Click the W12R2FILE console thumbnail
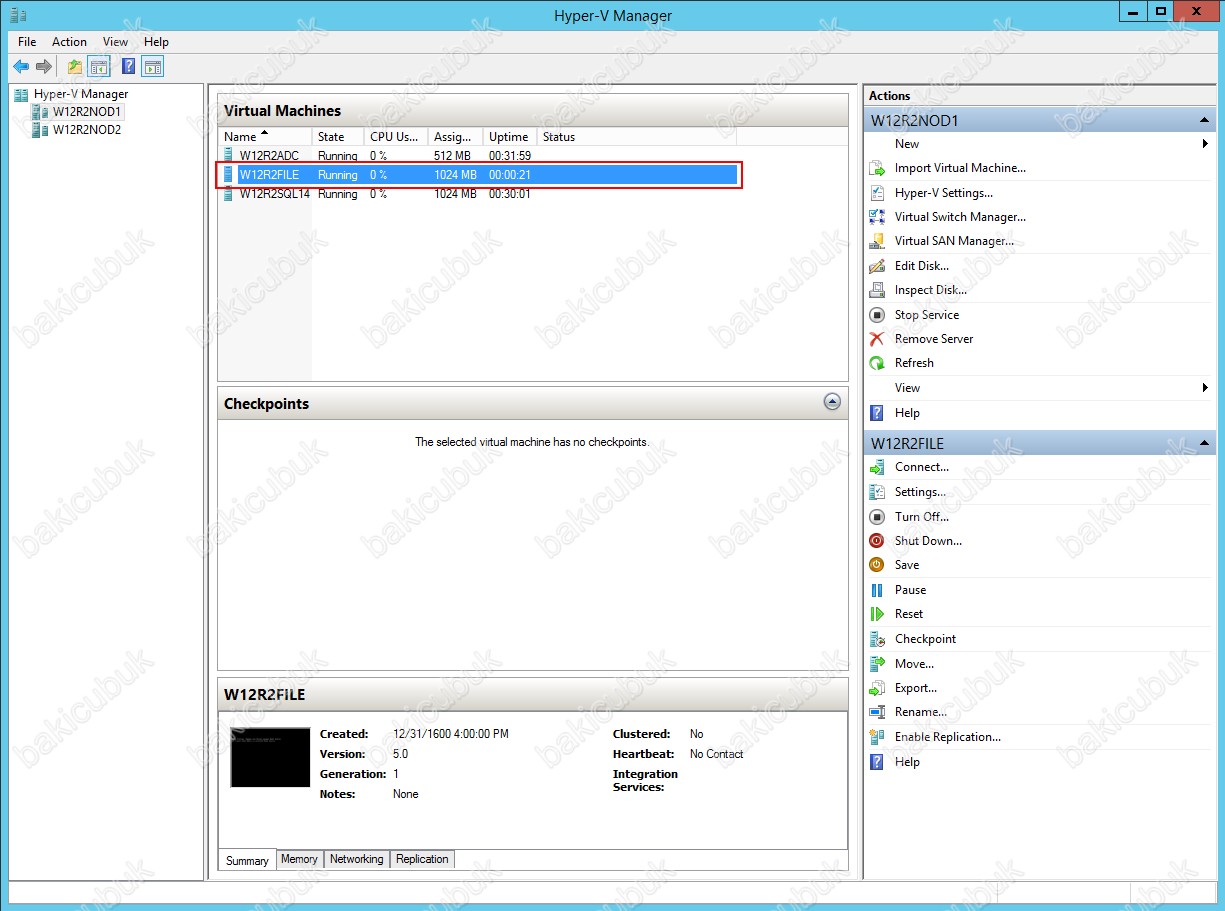 coord(270,758)
